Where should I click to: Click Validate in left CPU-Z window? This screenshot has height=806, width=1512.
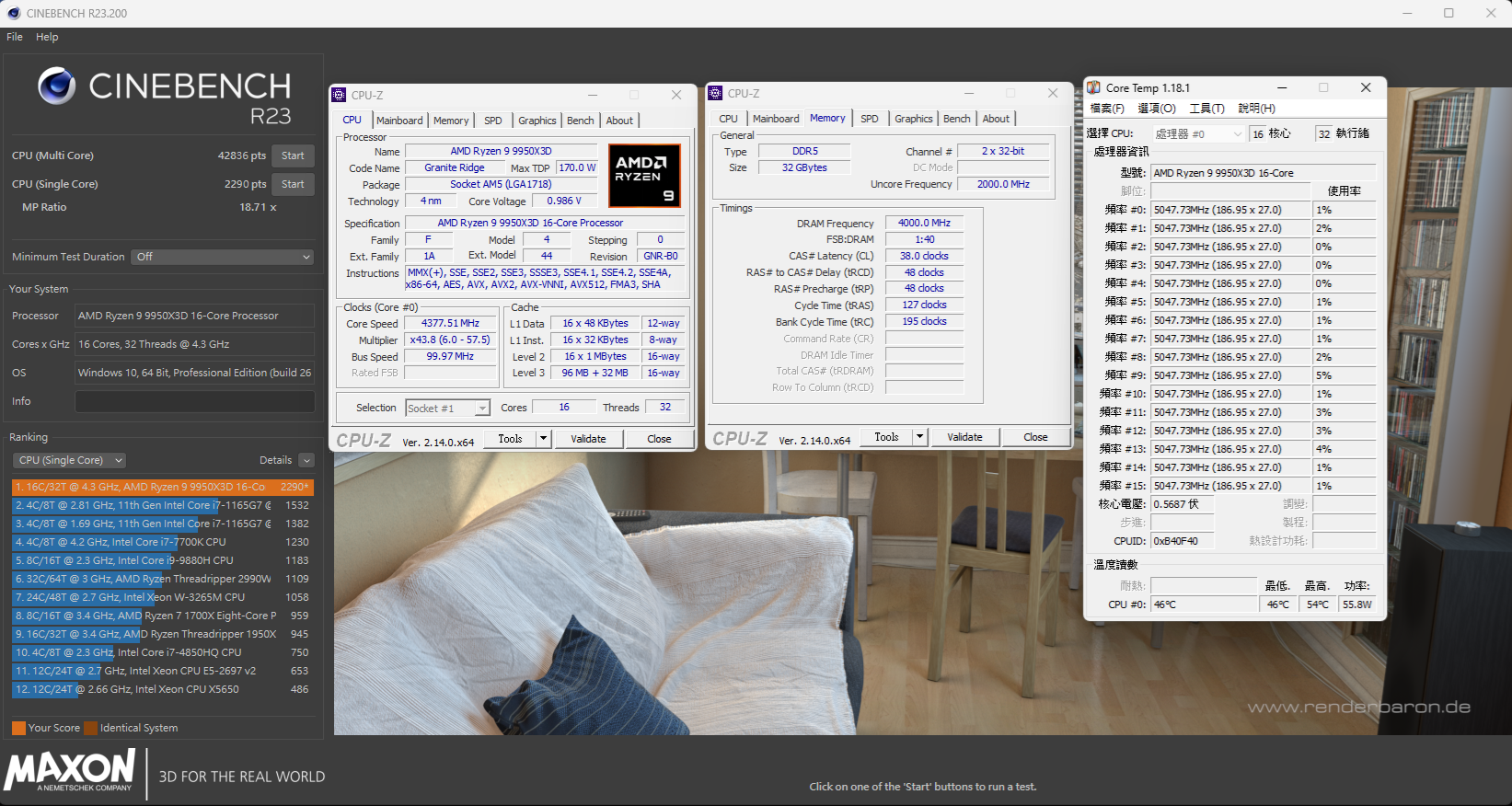[588, 439]
